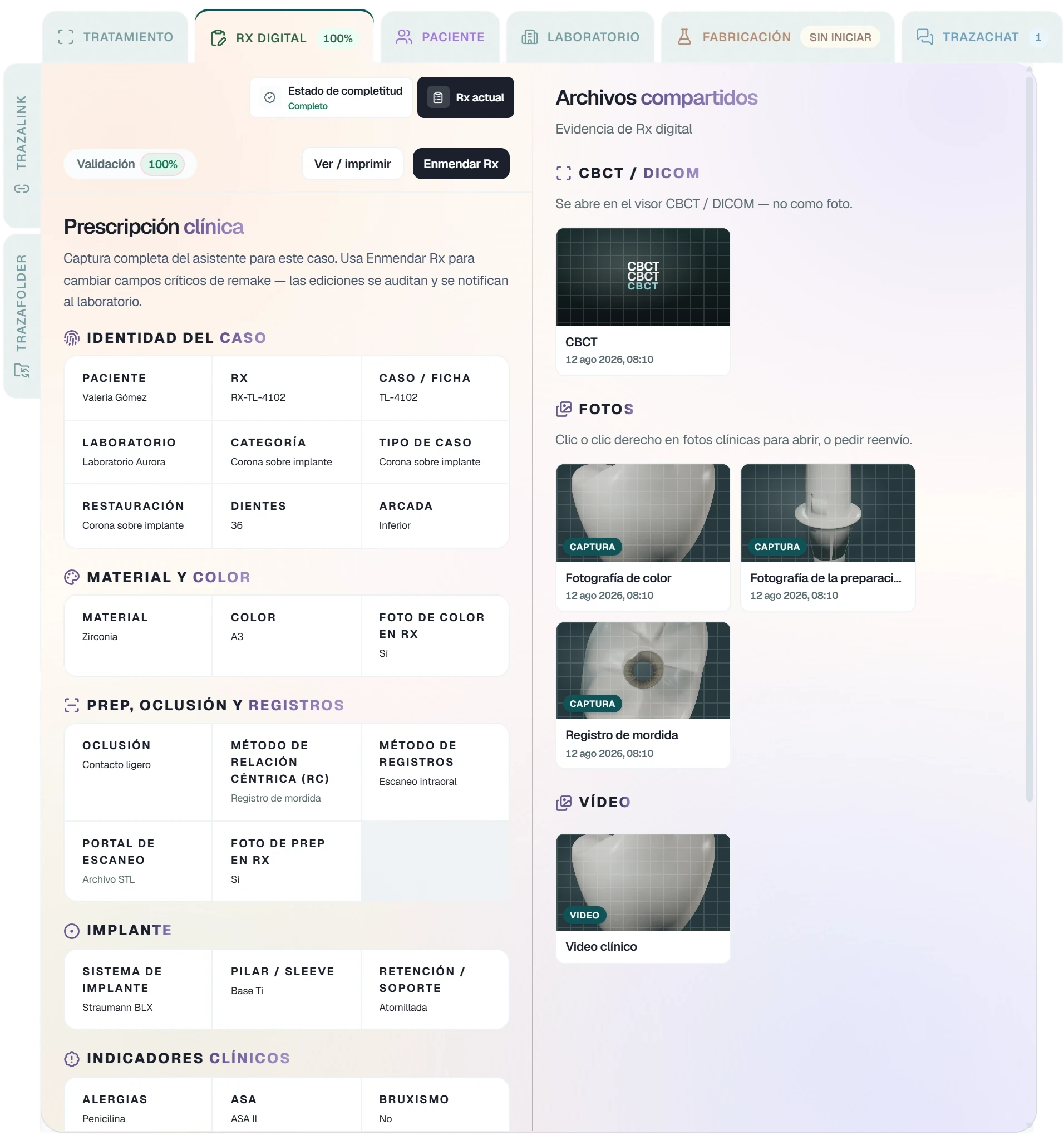Click the Rx actual button
The width and height of the screenshot is (1064, 1140).
point(465,97)
